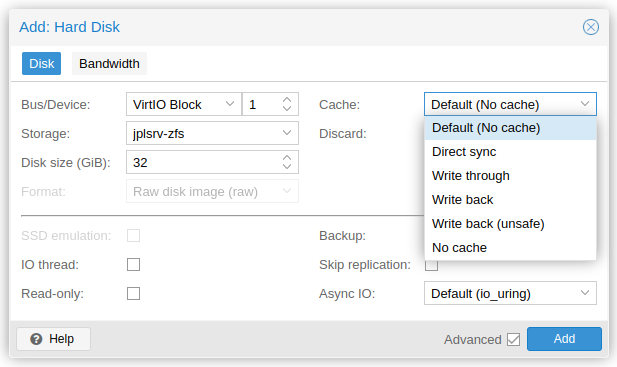This screenshot has height=367, width=617.
Task: Close the Add Hard Disk dialog
Action: (591, 27)
